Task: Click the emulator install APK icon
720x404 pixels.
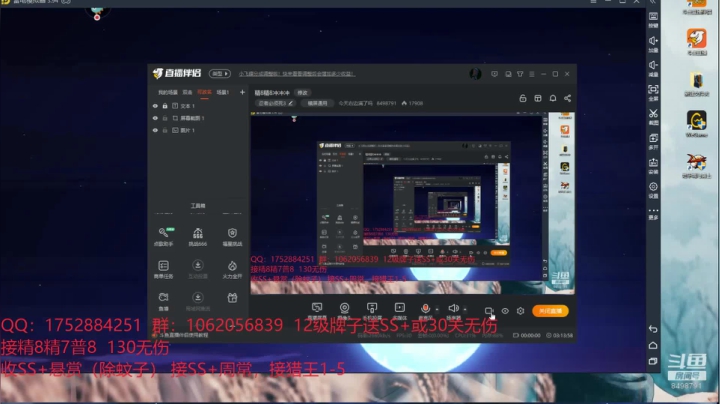Action: coord(653,165)
